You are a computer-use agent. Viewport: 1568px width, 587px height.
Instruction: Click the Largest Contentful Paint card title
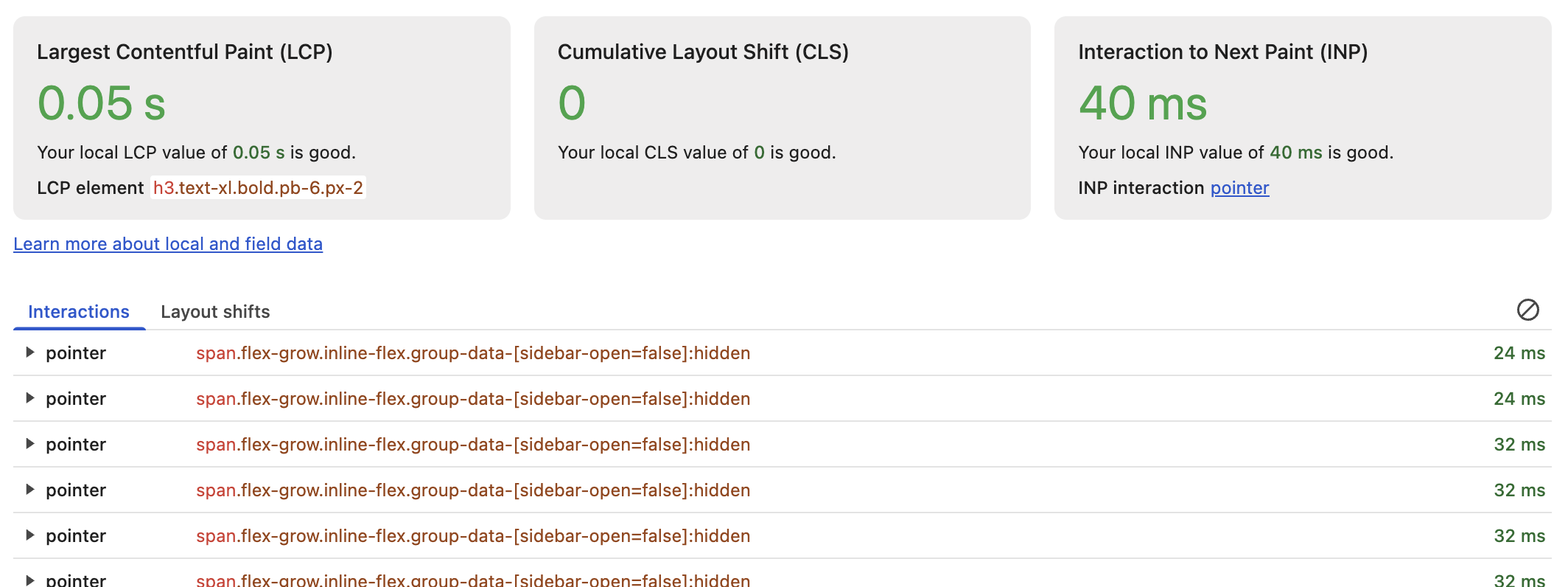tap(185, 52)
